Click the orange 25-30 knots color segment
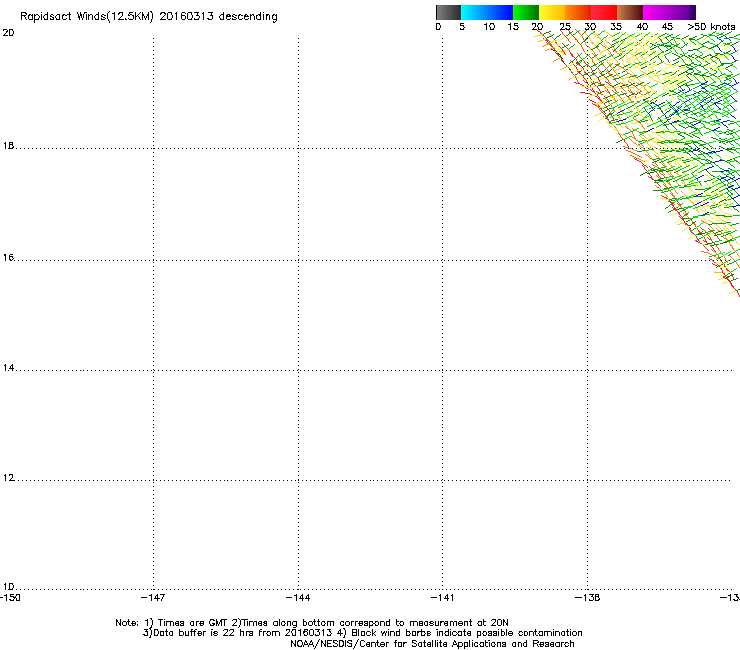Image resolution: width=740 pixels, height=650 pixels. pyautogui.click(x=578, y=12)
